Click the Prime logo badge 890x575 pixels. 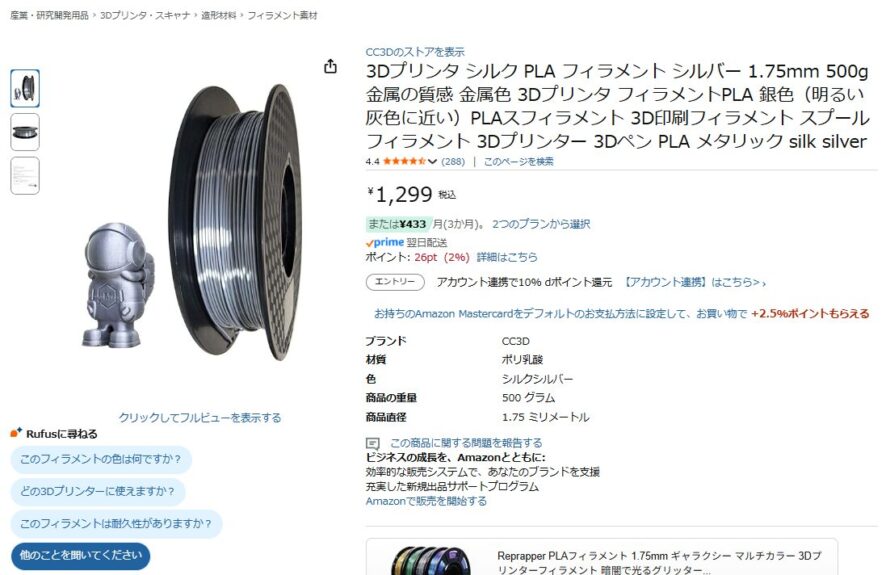(385, 242)
